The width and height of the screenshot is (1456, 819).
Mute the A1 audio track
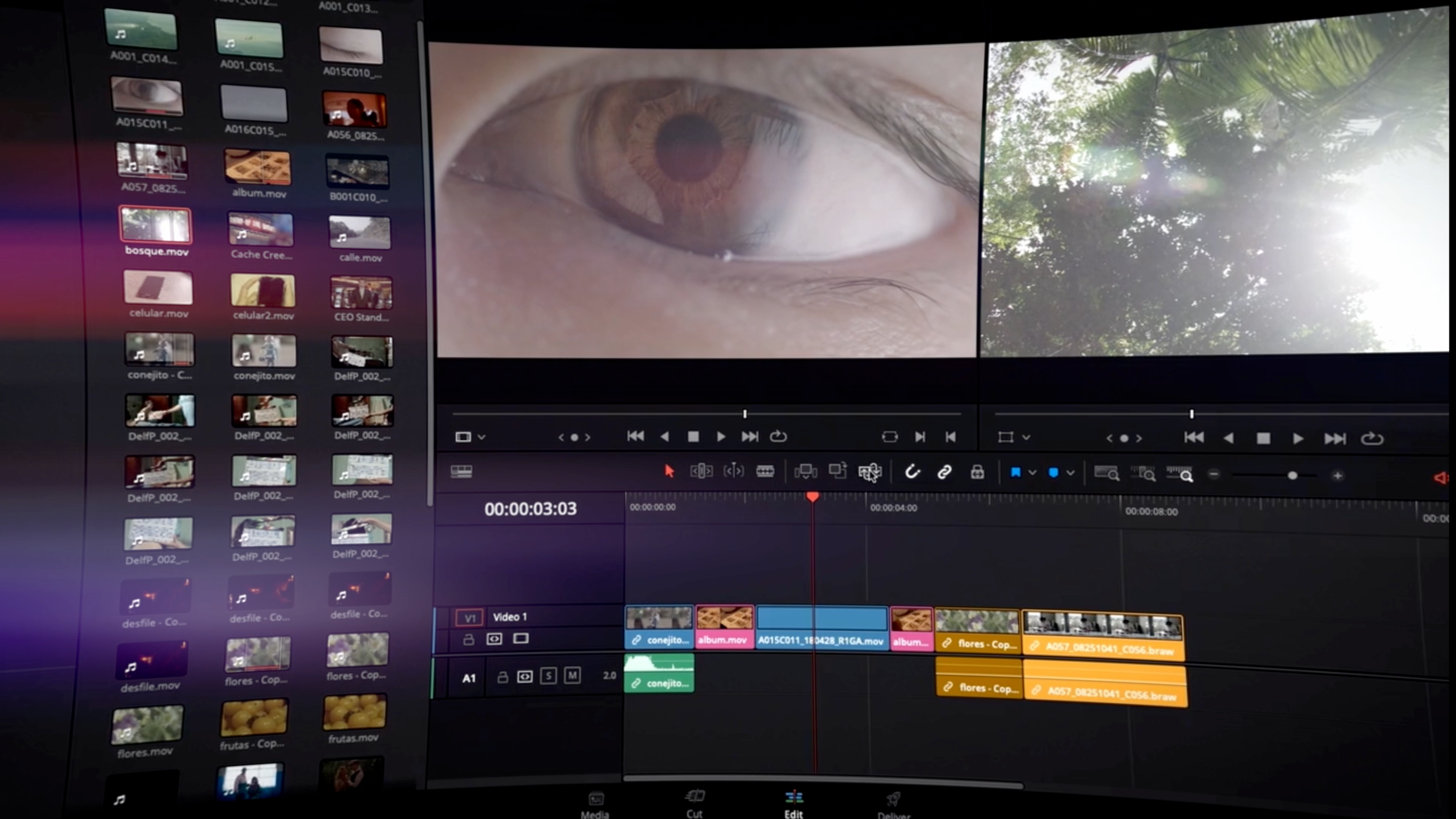[572, 676]
